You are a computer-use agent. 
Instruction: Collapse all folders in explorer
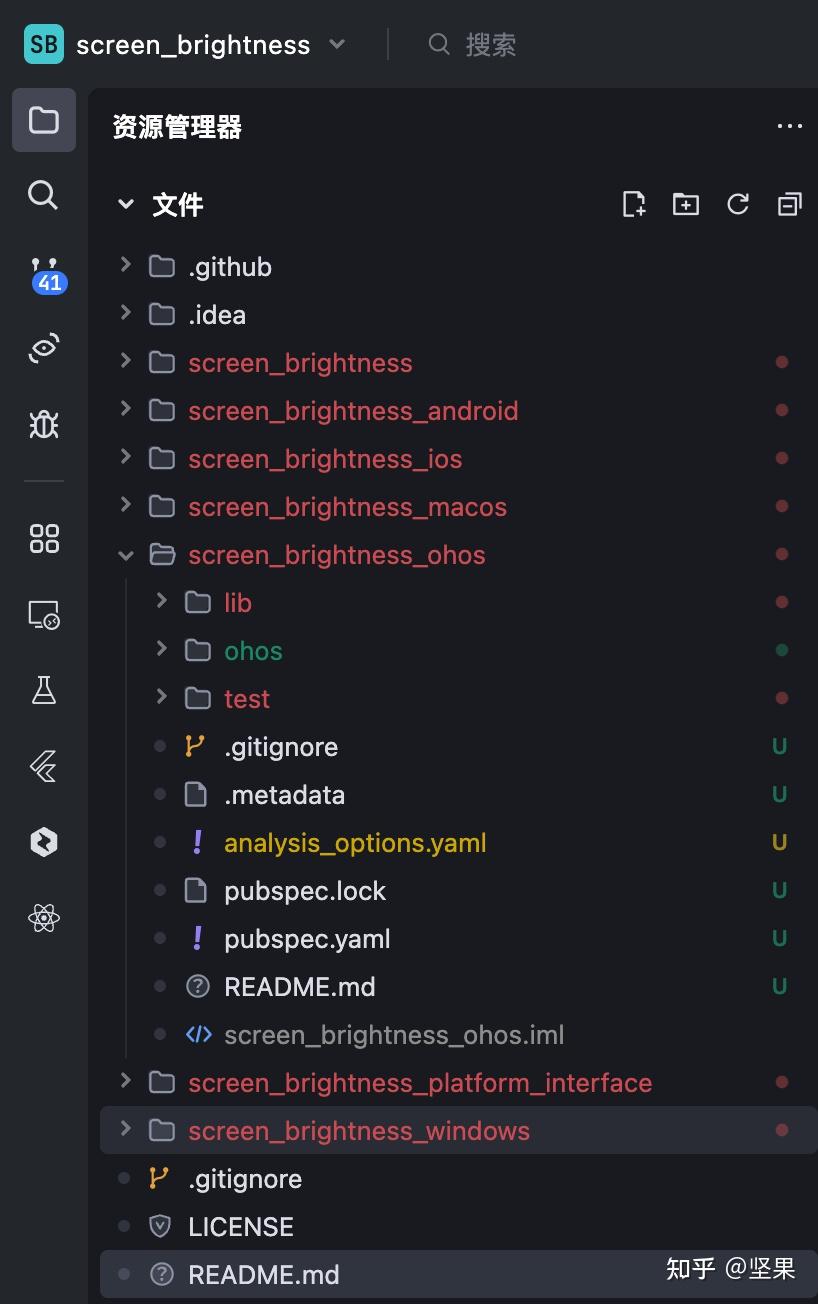coord(790,205)
